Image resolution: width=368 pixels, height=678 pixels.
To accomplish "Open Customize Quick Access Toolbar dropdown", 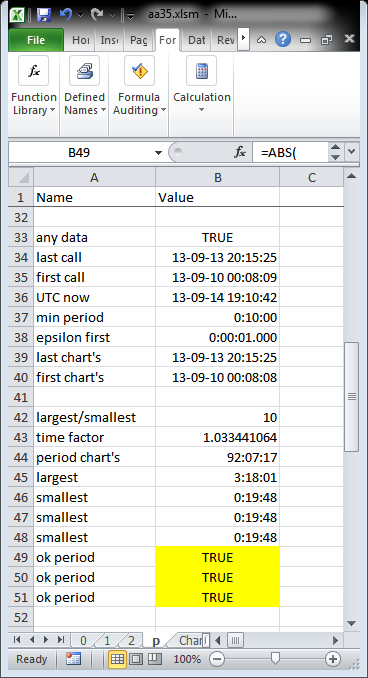I will pos(130,16).
